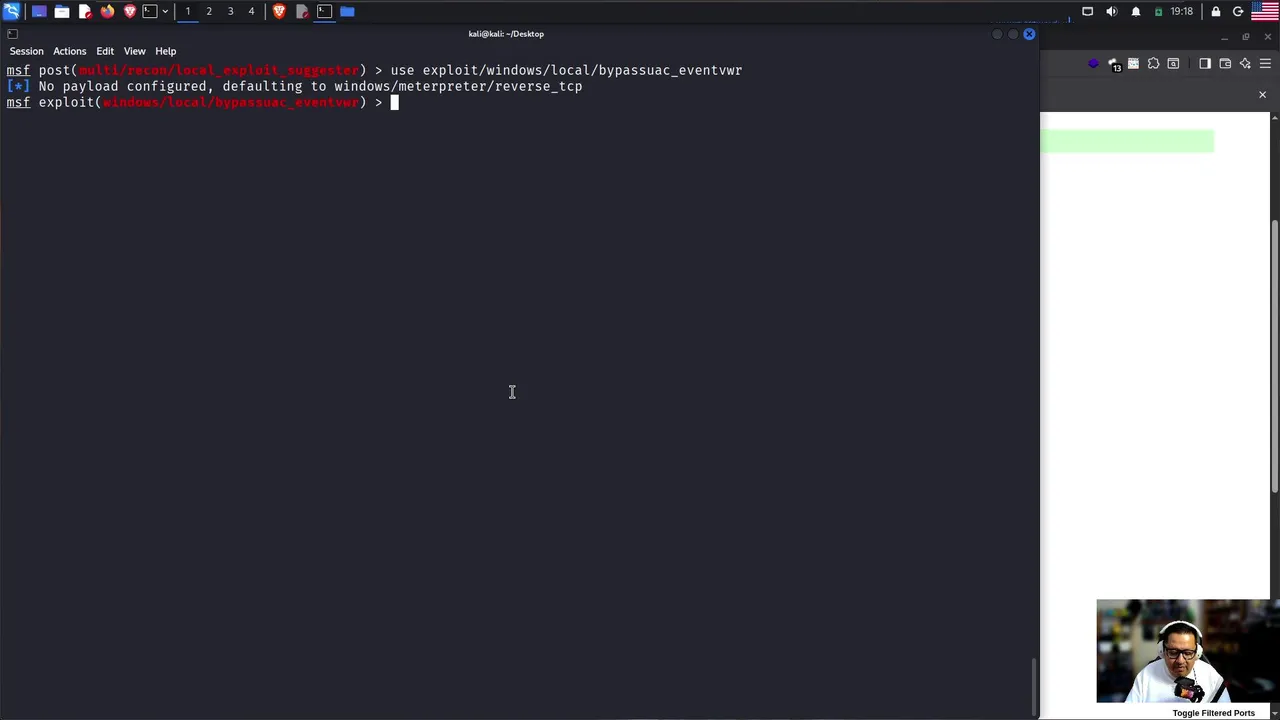Screen dimensions: 1280x720
Task: Switch to workspace 3
Action: 230,11
